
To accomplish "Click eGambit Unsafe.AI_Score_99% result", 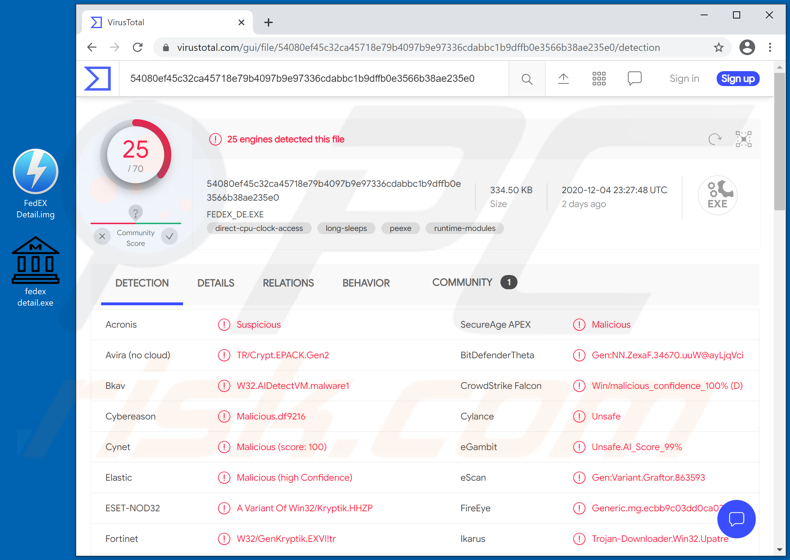I will pyautogui.click(x=637, y=447).
